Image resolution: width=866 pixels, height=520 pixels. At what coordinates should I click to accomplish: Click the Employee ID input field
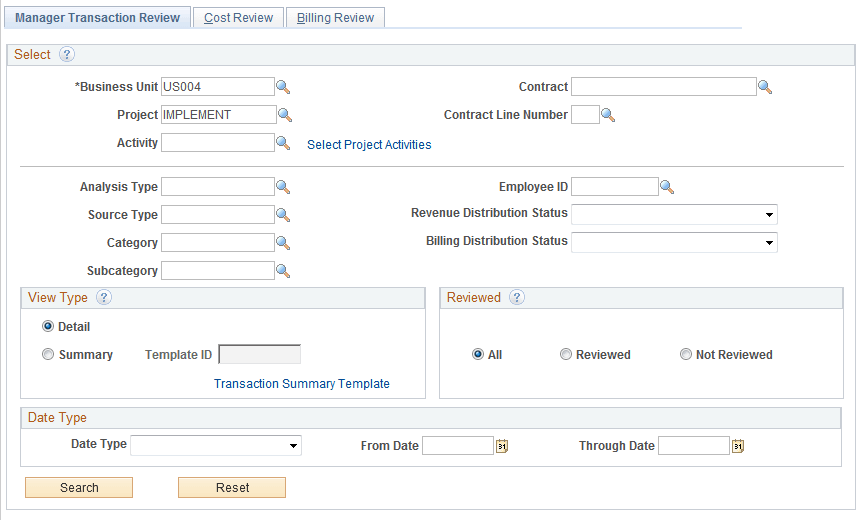click(x=615, y=187)
